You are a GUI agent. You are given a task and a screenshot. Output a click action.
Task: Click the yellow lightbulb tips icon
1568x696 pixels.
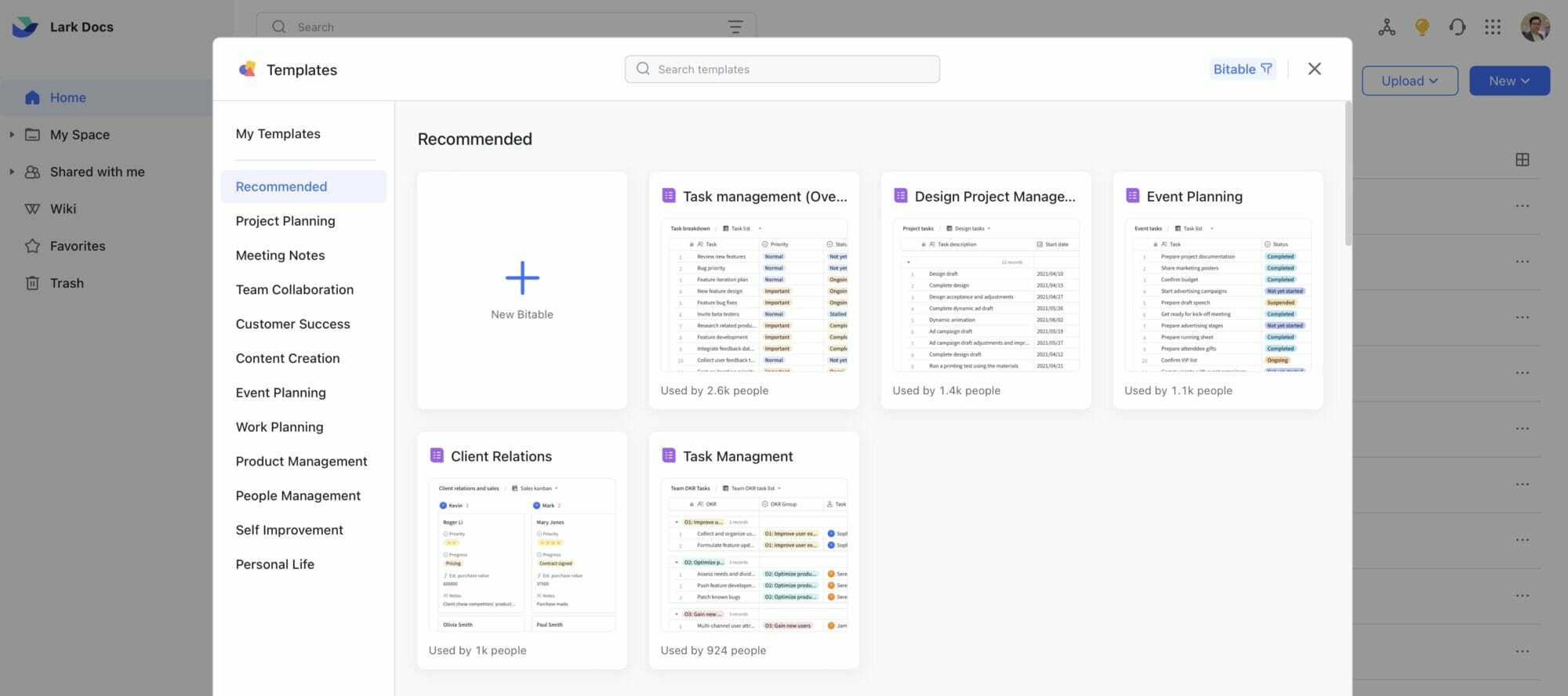[x=1422, y=27]
